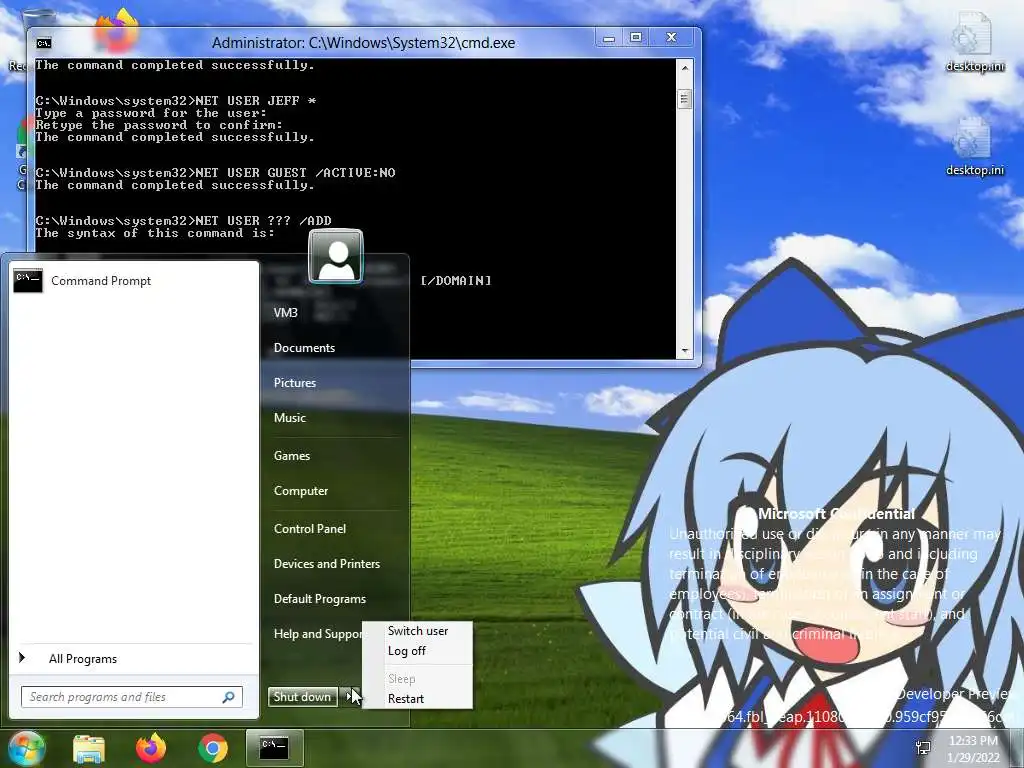
Task: Click the arrow next to Shut down
Action: point(351,697)
